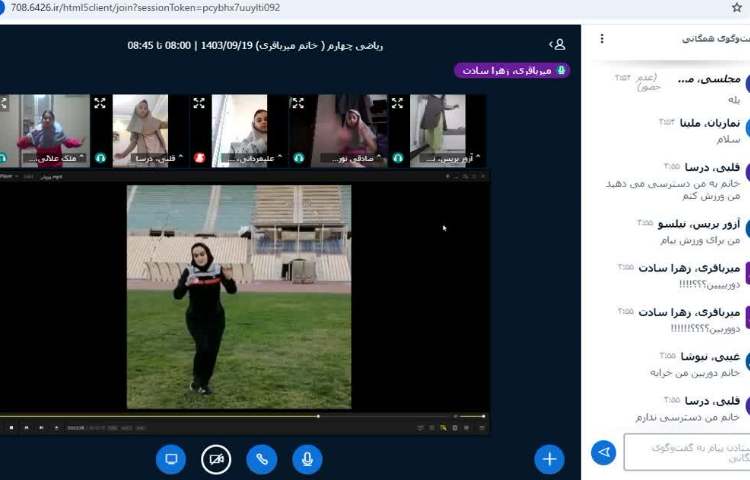
Task: Click previous track button in shared player
Action: [x=26, y=427]
